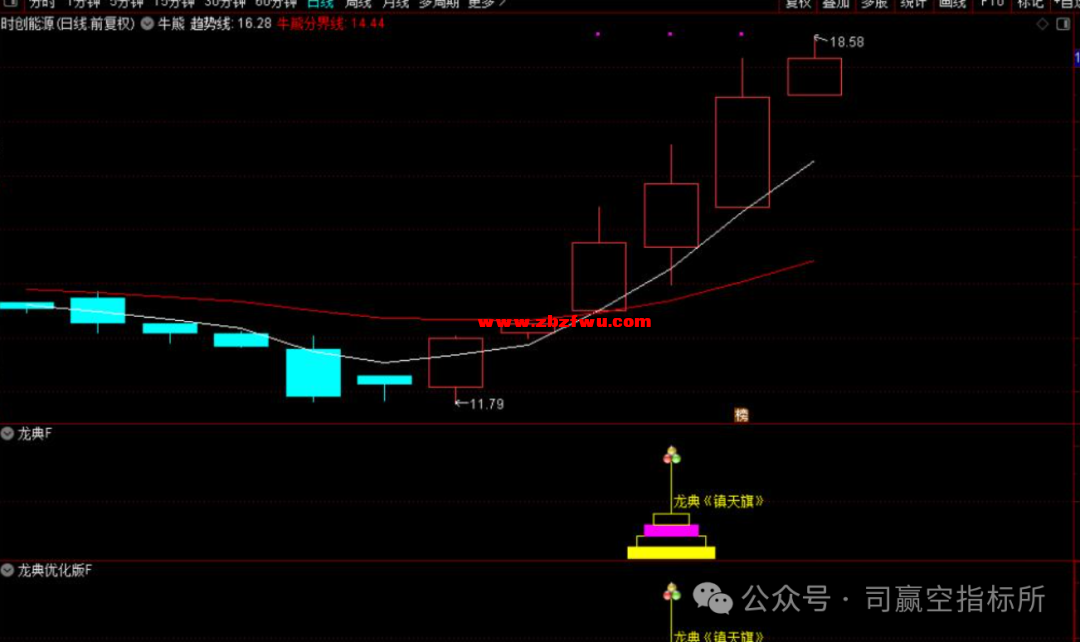The height and width of the screenshot is (642, 1080).
Task: Switch to the 5分钟 period tab
Action: point(126,3)
